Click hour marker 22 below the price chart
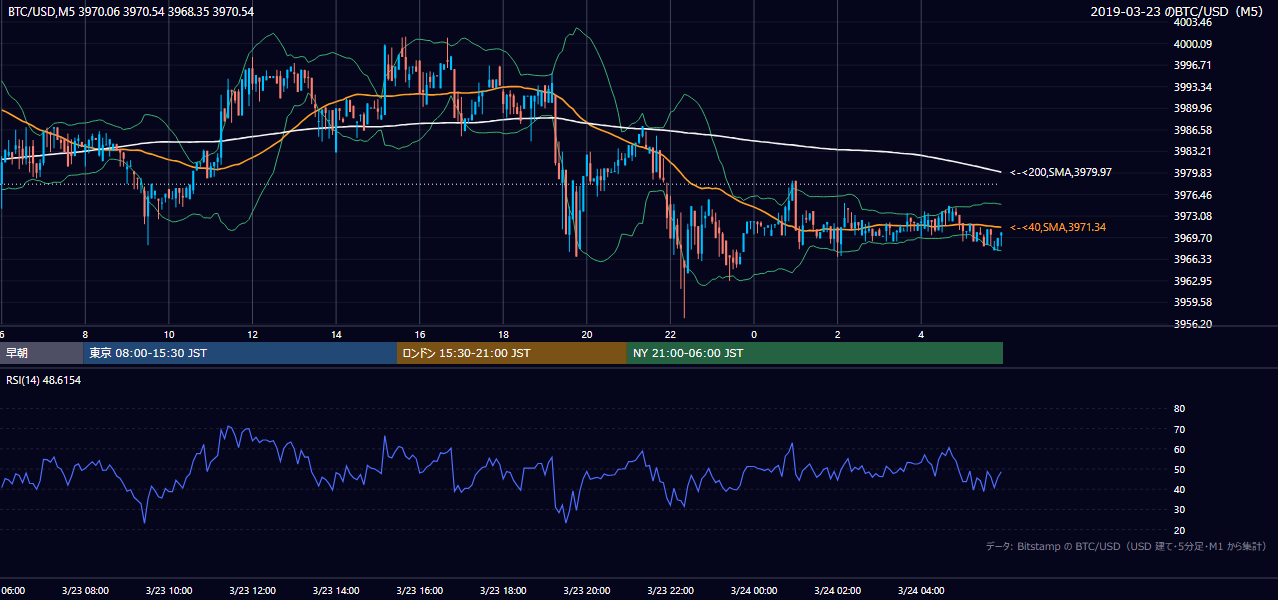 coord(670,334)
